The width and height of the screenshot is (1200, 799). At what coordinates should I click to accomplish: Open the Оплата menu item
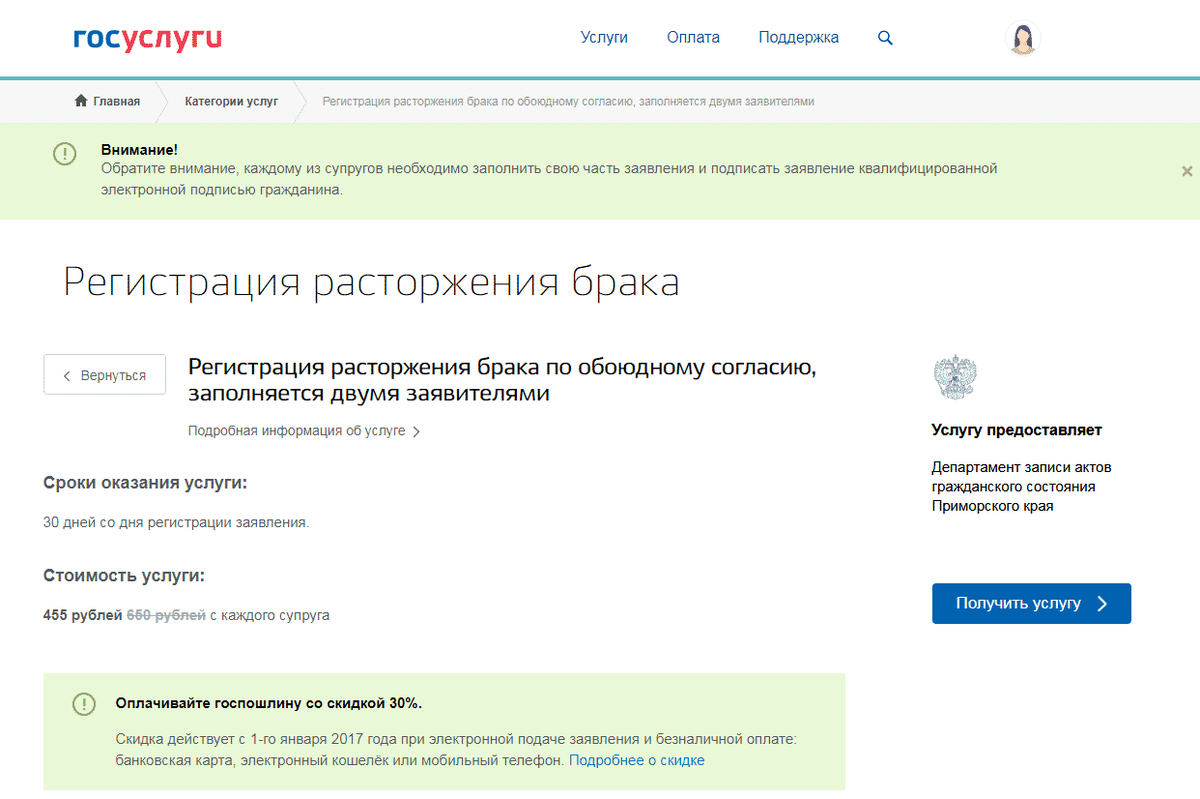point(693,38)
